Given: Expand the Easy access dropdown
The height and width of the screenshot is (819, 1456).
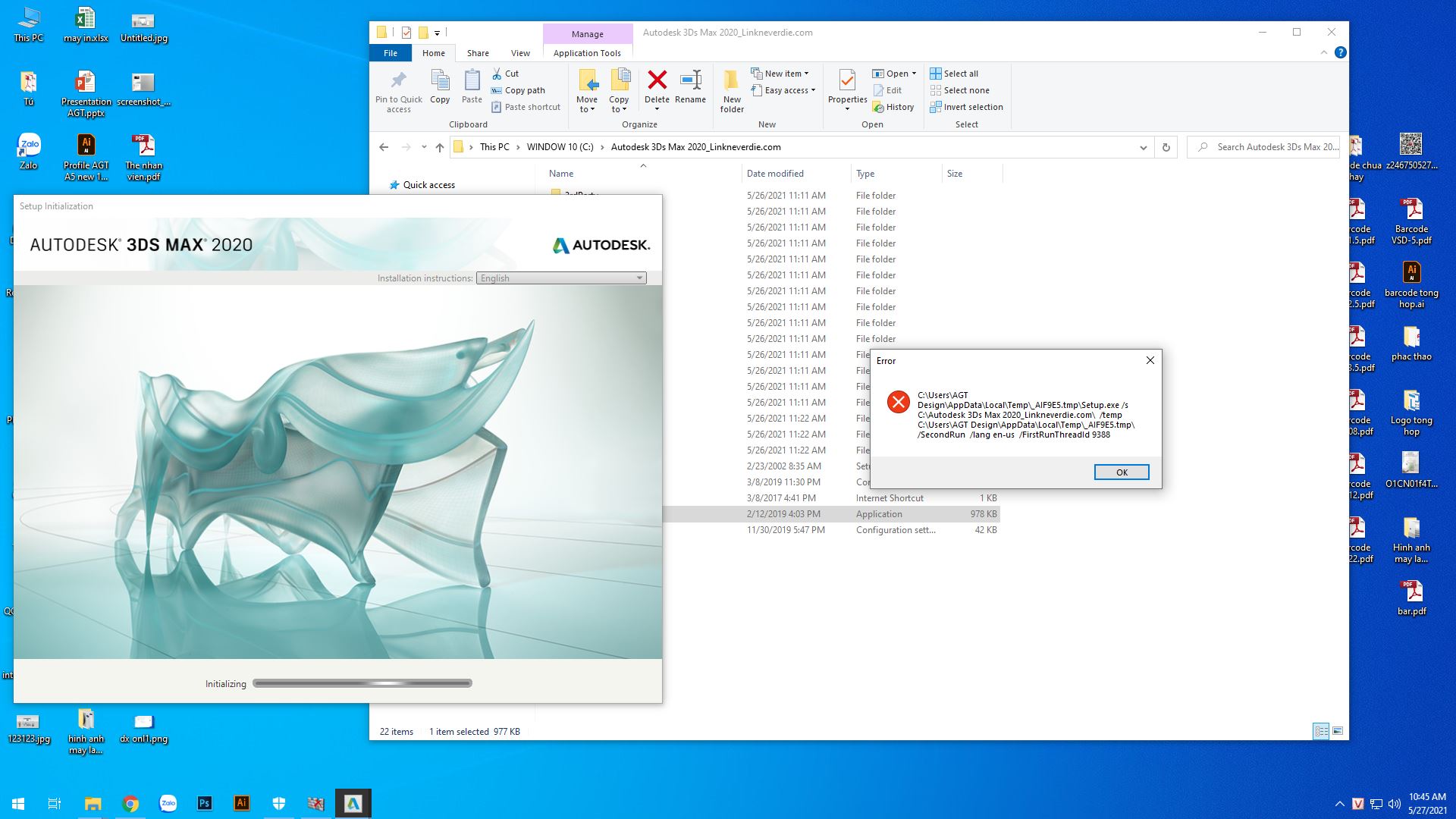Looking at the screenshot, I should [783, 90].
